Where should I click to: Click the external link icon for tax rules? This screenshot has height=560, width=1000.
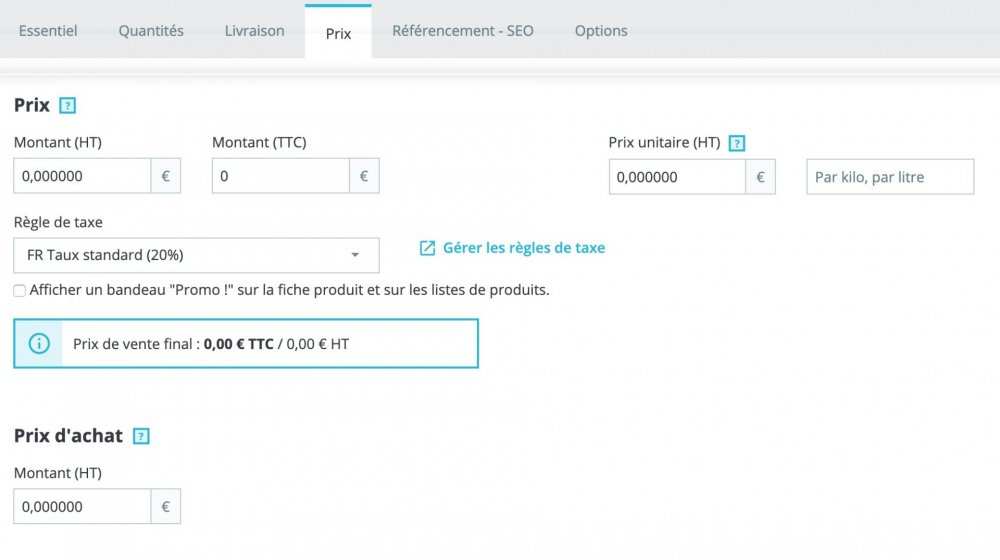pyautogui.click(x=427, y=248)
